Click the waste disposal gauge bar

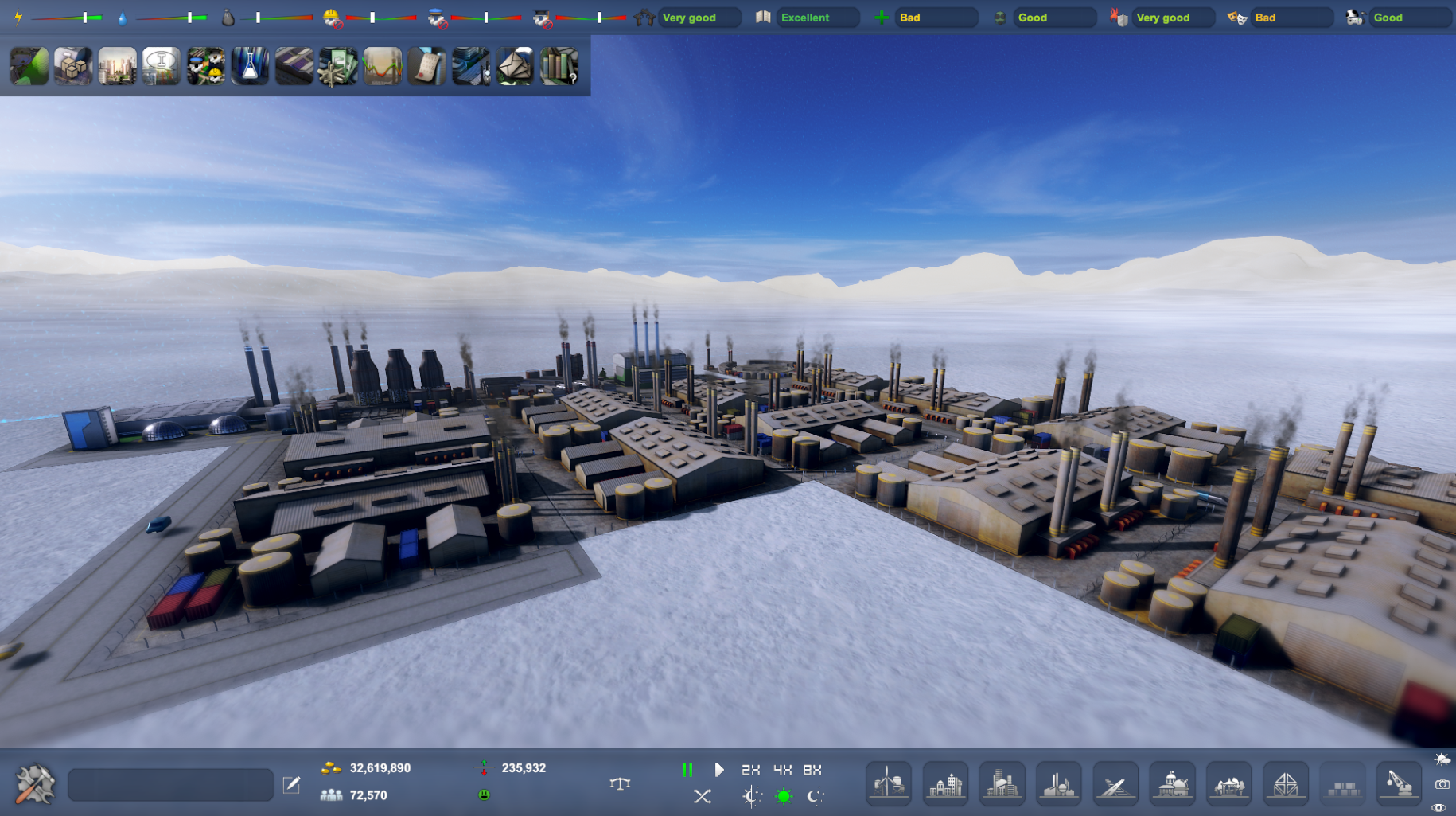(x=278, y=18)
